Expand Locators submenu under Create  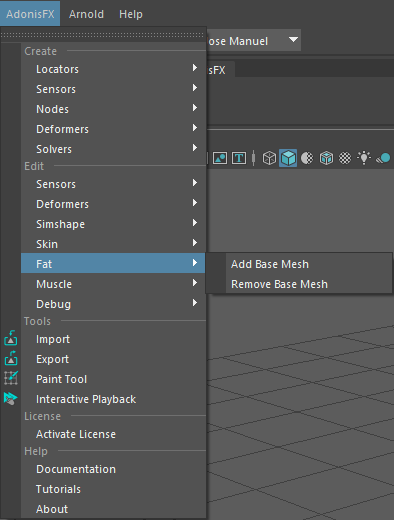click(x=113, y=69)
